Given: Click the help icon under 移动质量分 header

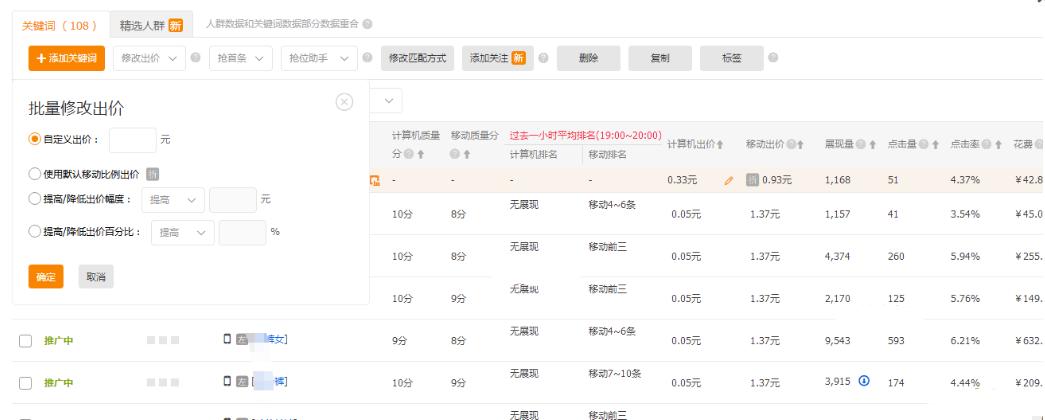Looking at the screenshot, I should pyautogui.click(x=455, y=155).
